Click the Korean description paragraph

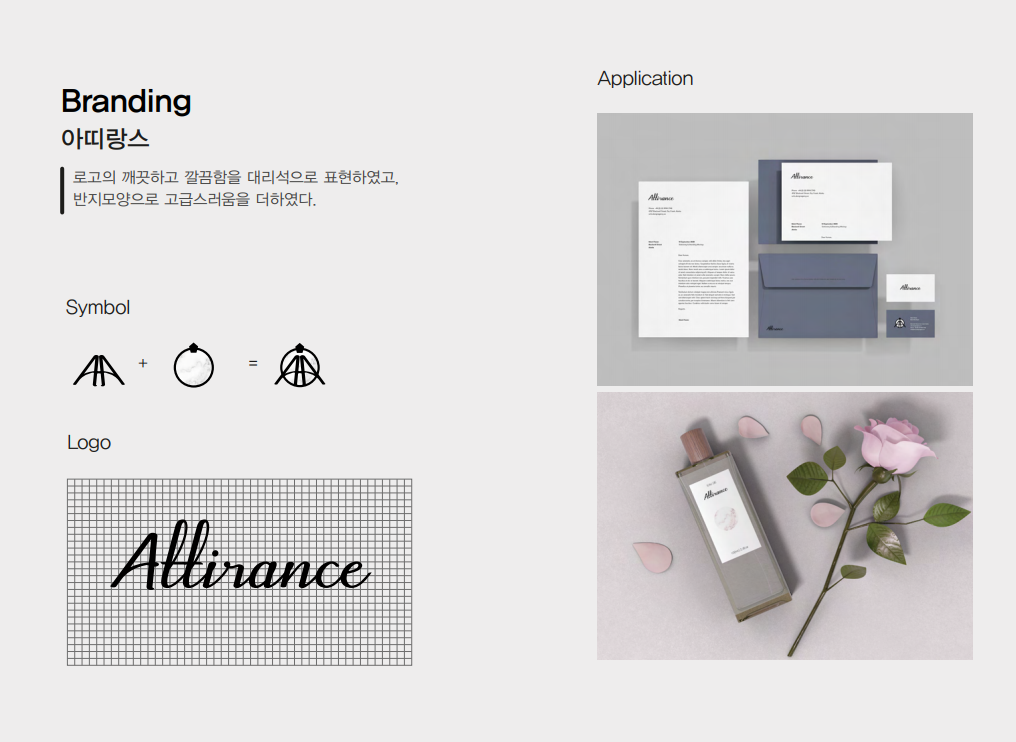(236, 189)
